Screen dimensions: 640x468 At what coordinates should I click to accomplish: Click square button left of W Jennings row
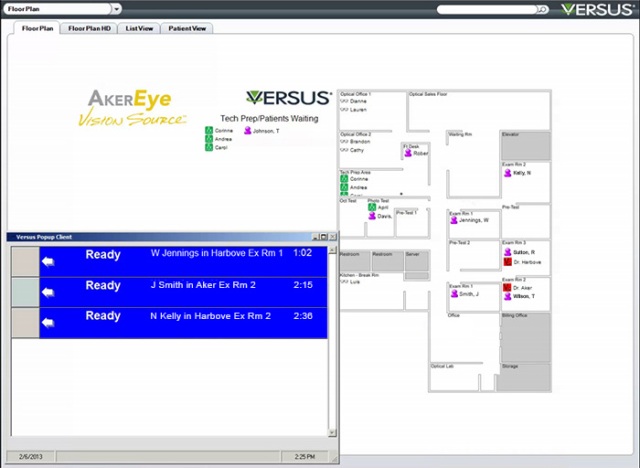pyautogui.click(x=25, y=262)
